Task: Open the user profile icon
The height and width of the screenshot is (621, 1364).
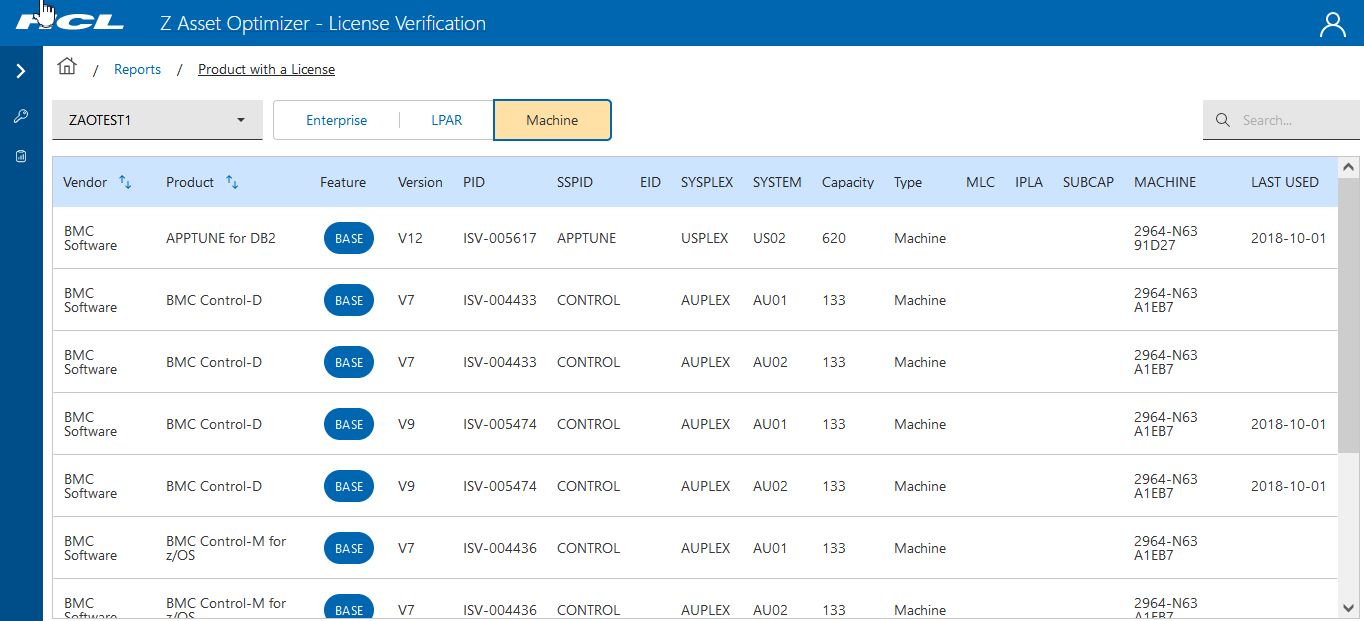Action: click(x=1332, y=24)
